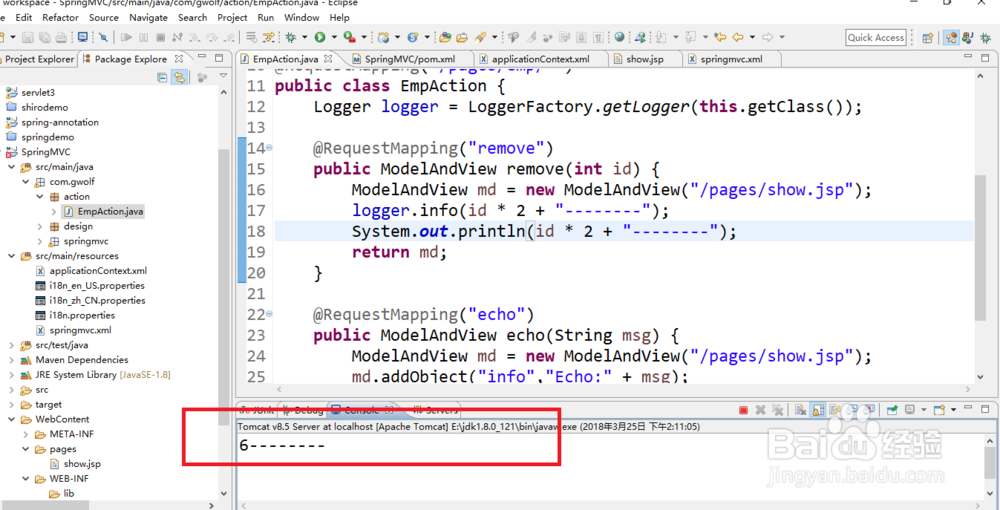Click the Save toolbar icon
This screenshot has width=1000, height=510.
click(x=27, y=37)
